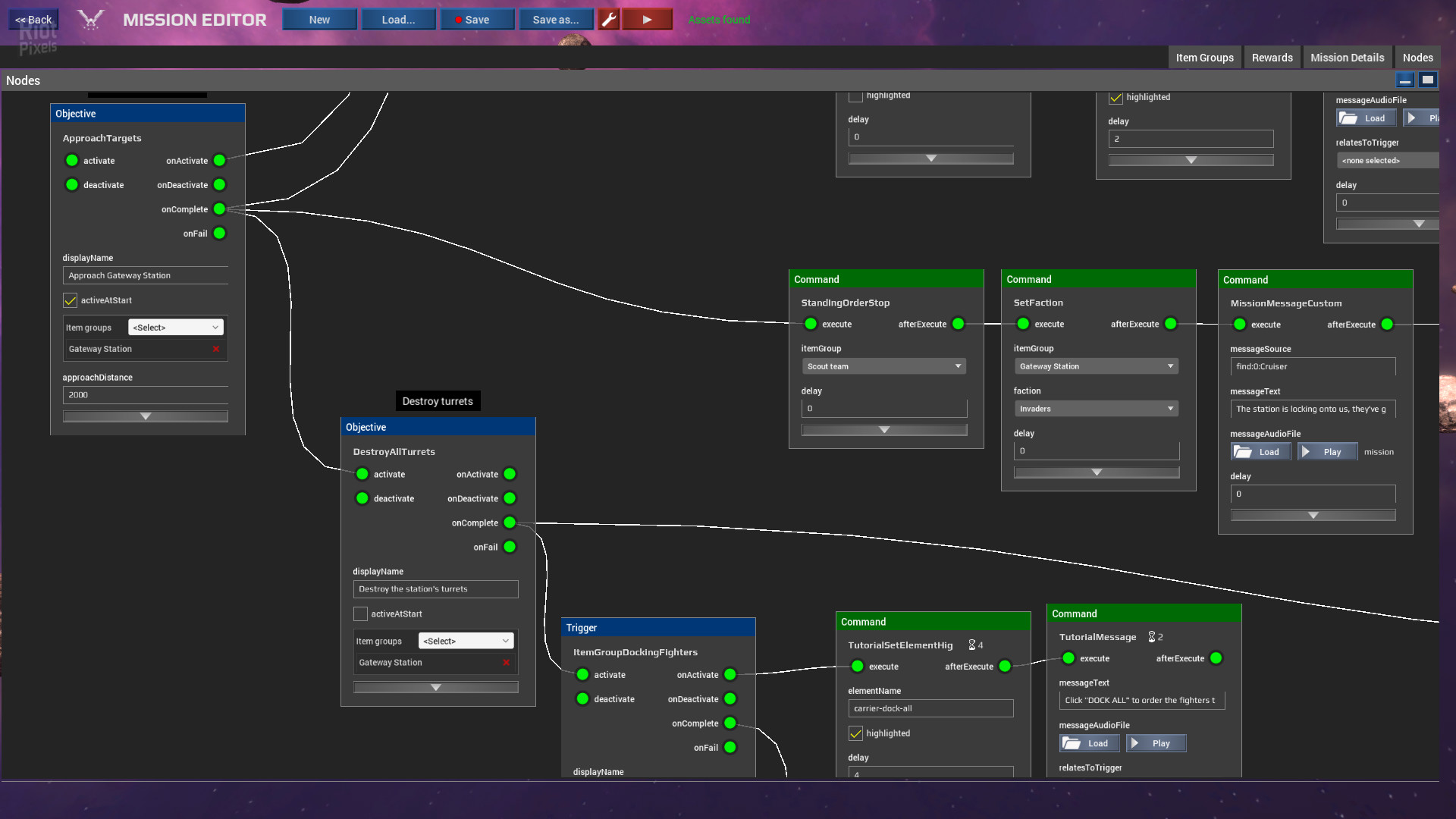The height and width of the screenshot is (819, 1456).
Task: Click the play/run mission button
Action: (648, 19)
